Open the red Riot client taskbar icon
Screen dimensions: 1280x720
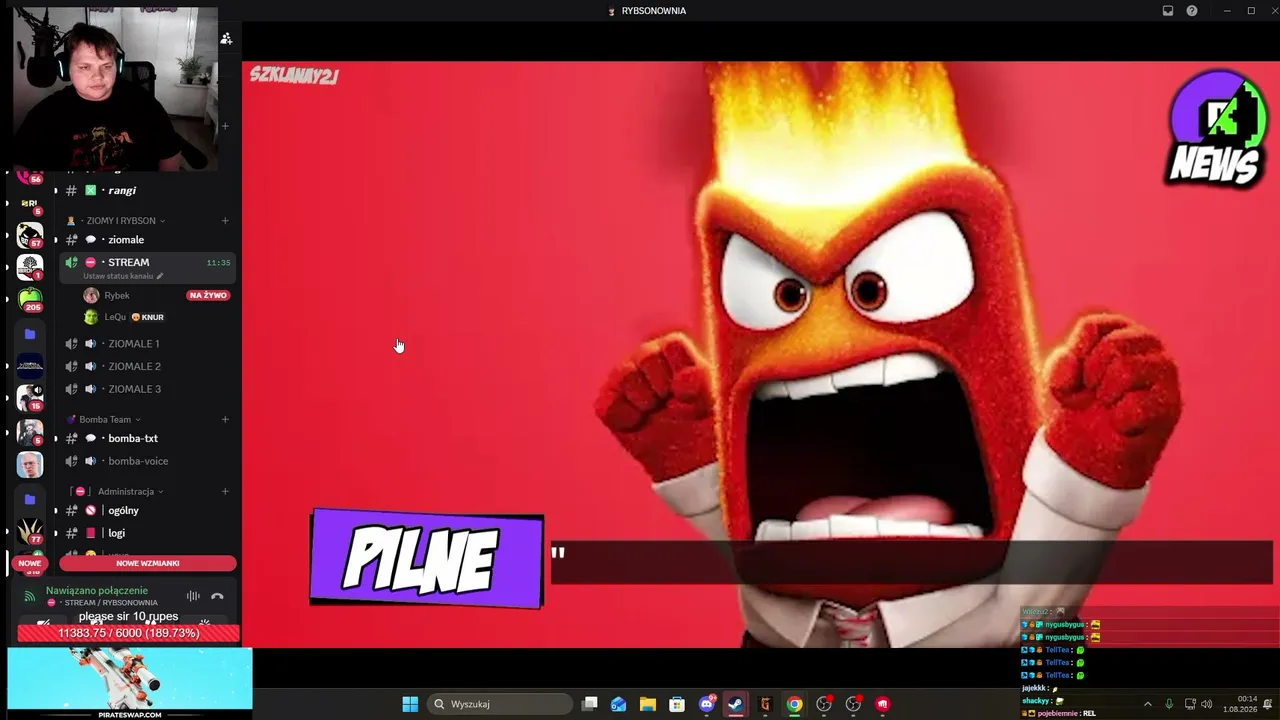[882, 704]
